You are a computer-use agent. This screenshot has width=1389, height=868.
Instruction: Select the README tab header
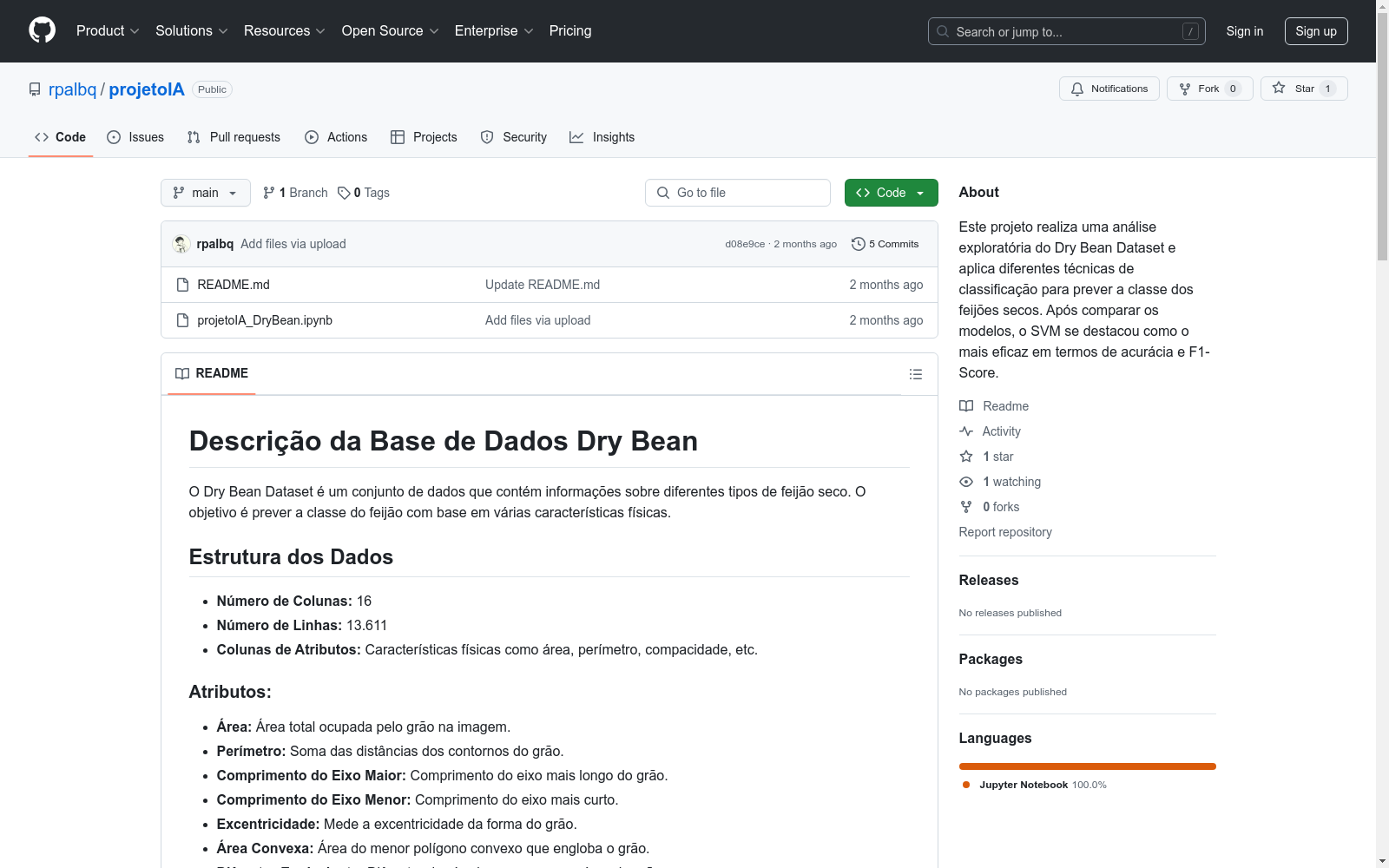click(x=212, y=373)
